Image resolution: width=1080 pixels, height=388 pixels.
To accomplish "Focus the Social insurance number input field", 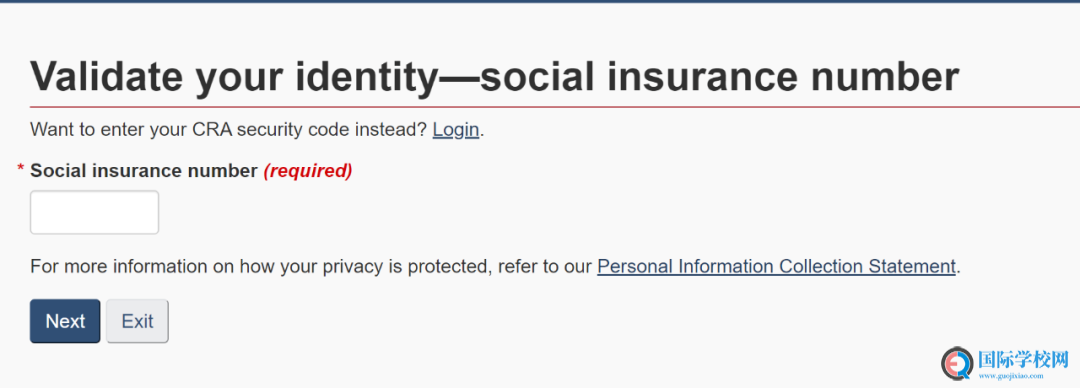I will (x=94, y=212).
